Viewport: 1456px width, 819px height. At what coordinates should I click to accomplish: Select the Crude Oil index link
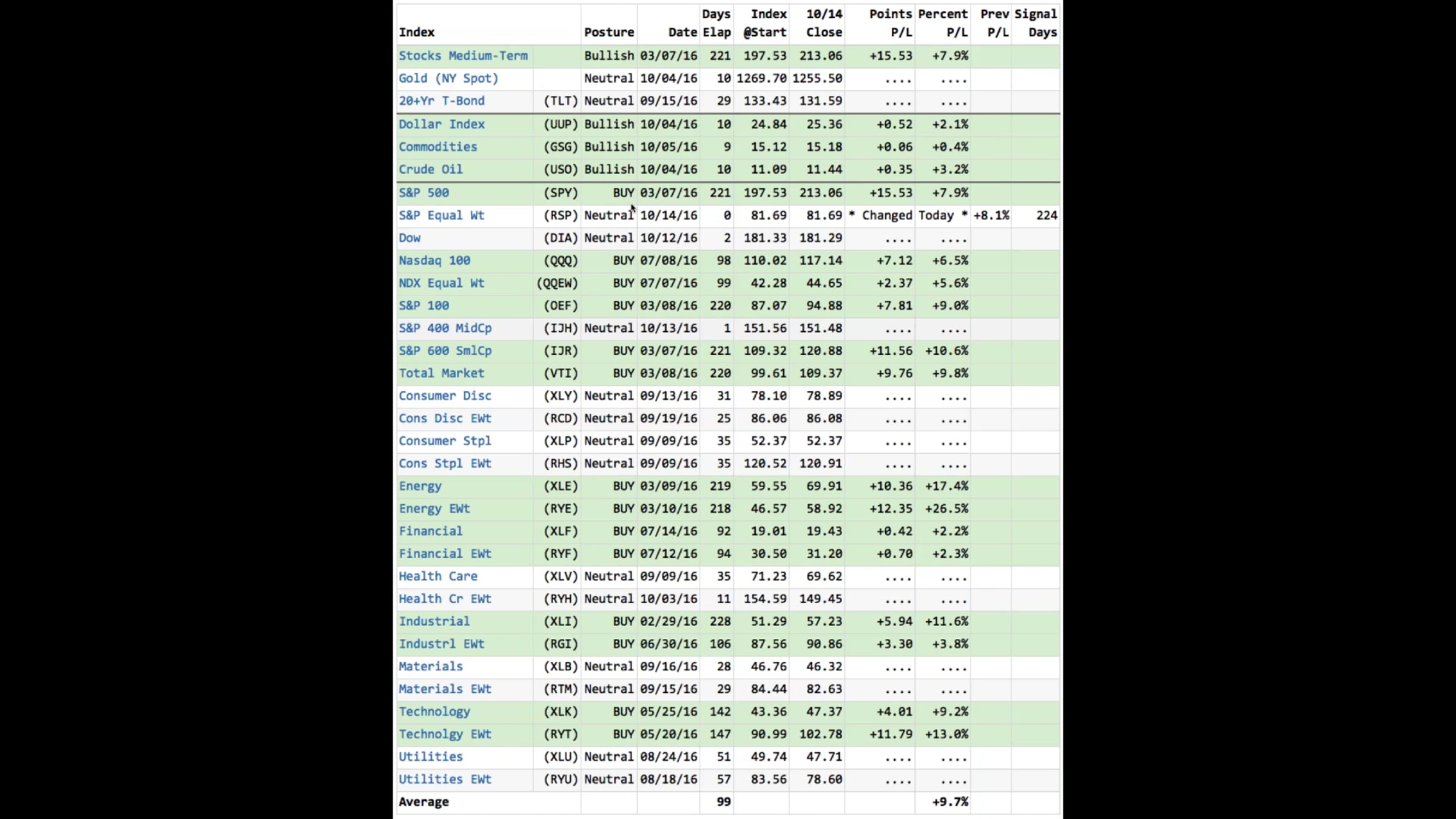(431, 169)
